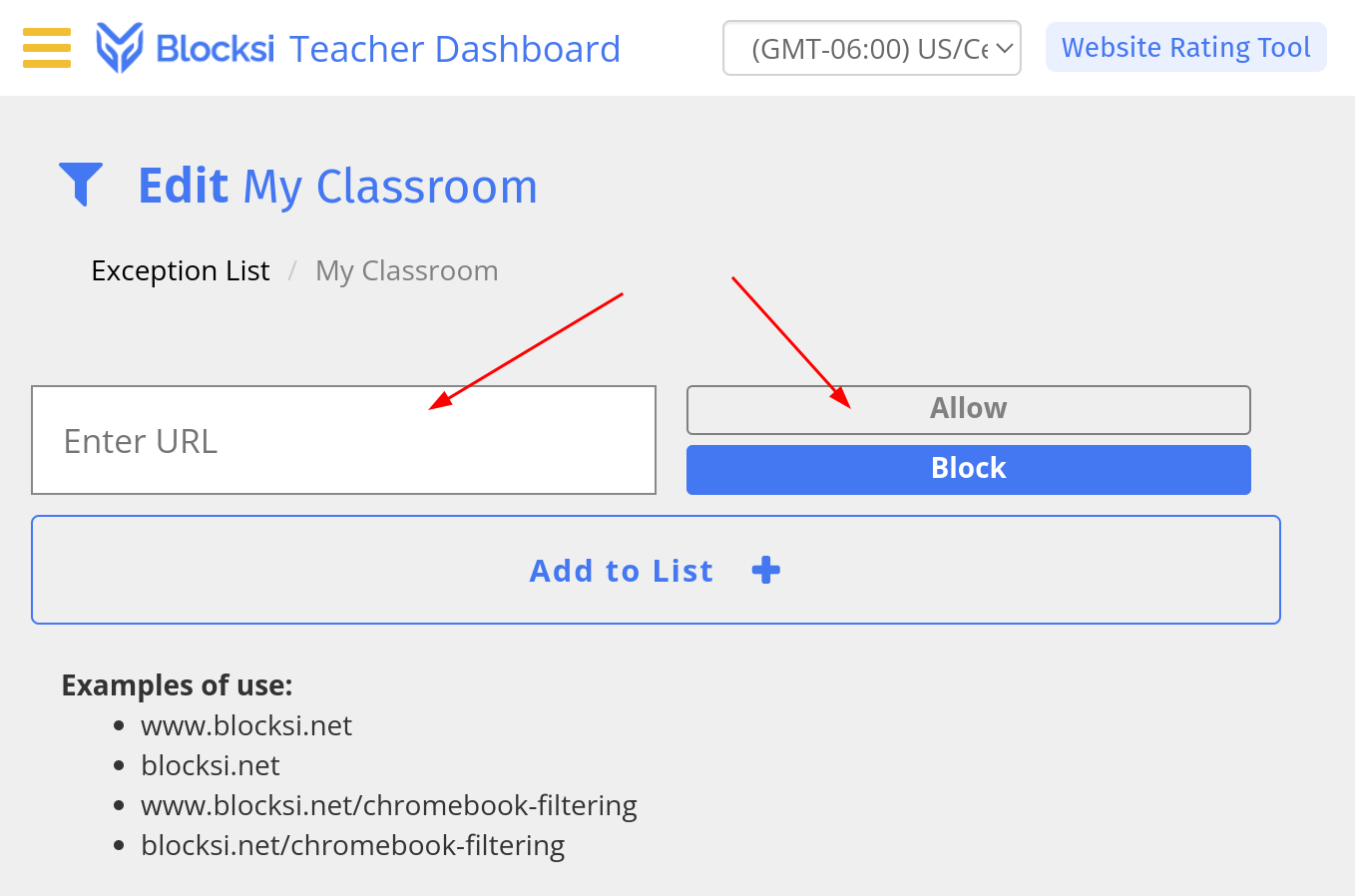The image size is (1355, 896).
Task: Click the blocksi.net/chromebook-filtering example without www
Action: pos(353,845)
